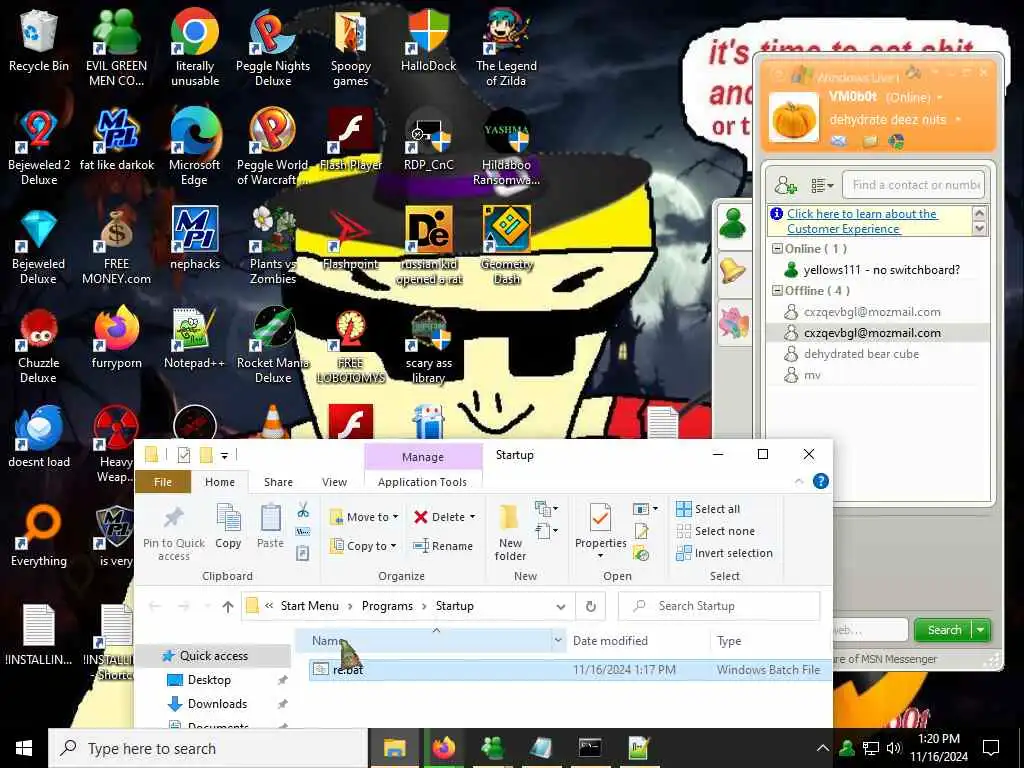Open the Name column filter dropdown

(558, 641)
